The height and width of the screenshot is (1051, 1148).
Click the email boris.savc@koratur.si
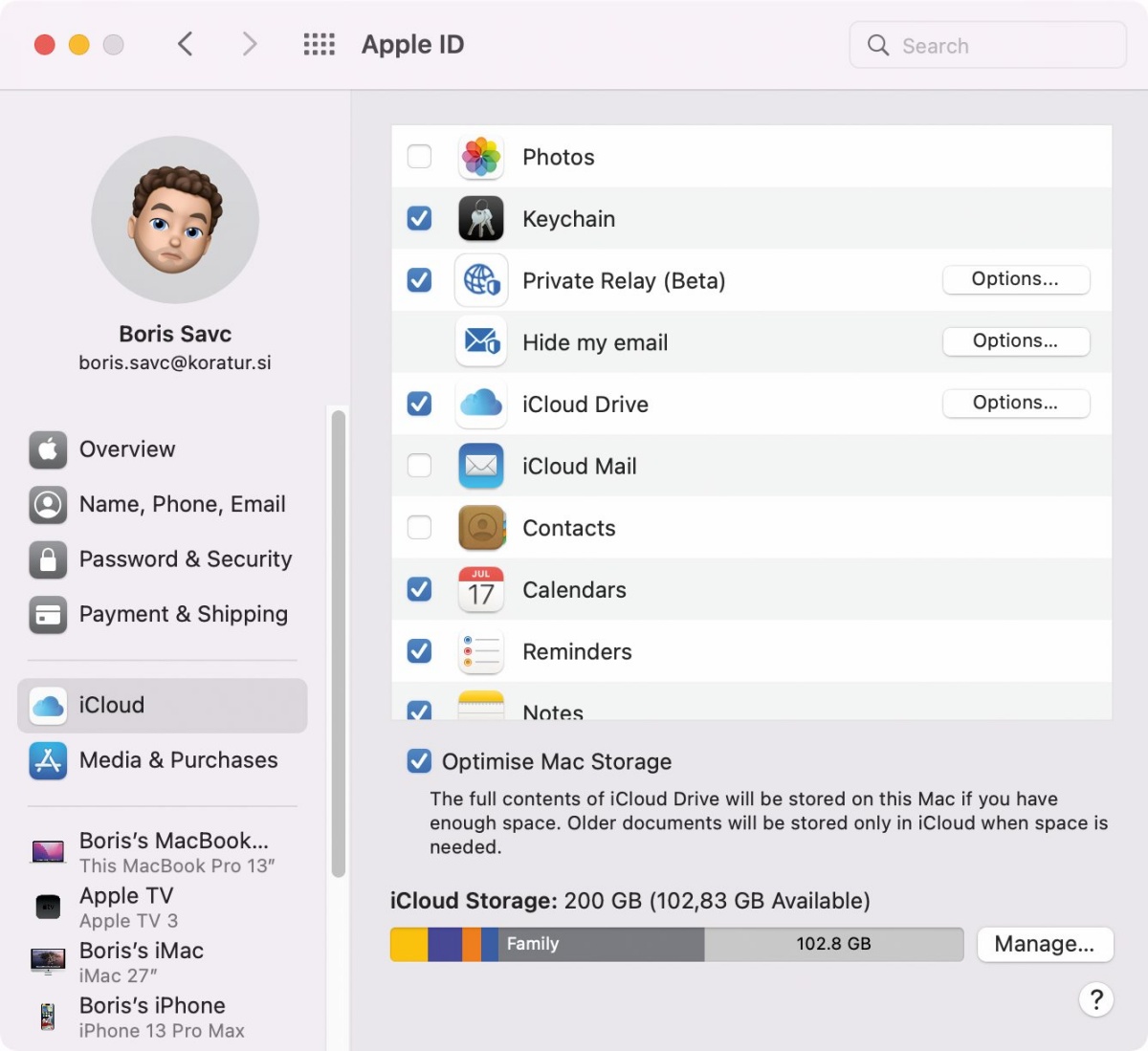(175, 363)
